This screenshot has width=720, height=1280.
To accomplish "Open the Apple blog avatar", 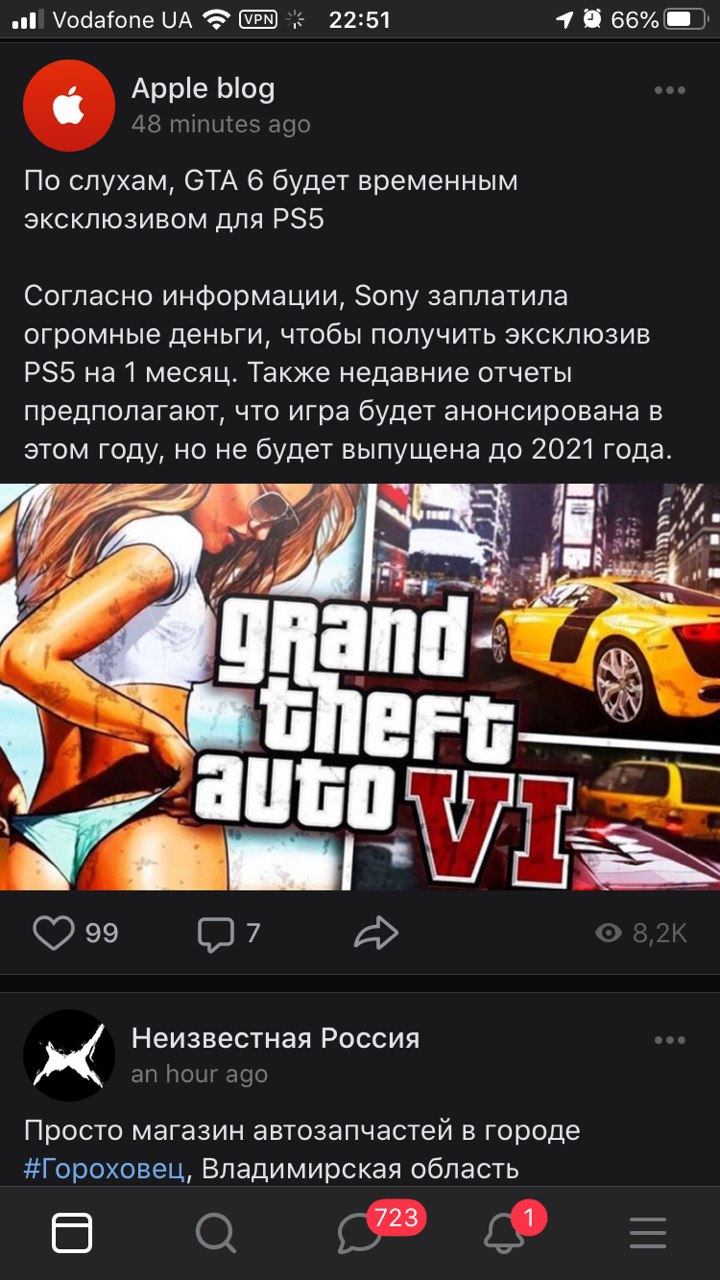I will point(69,106).
